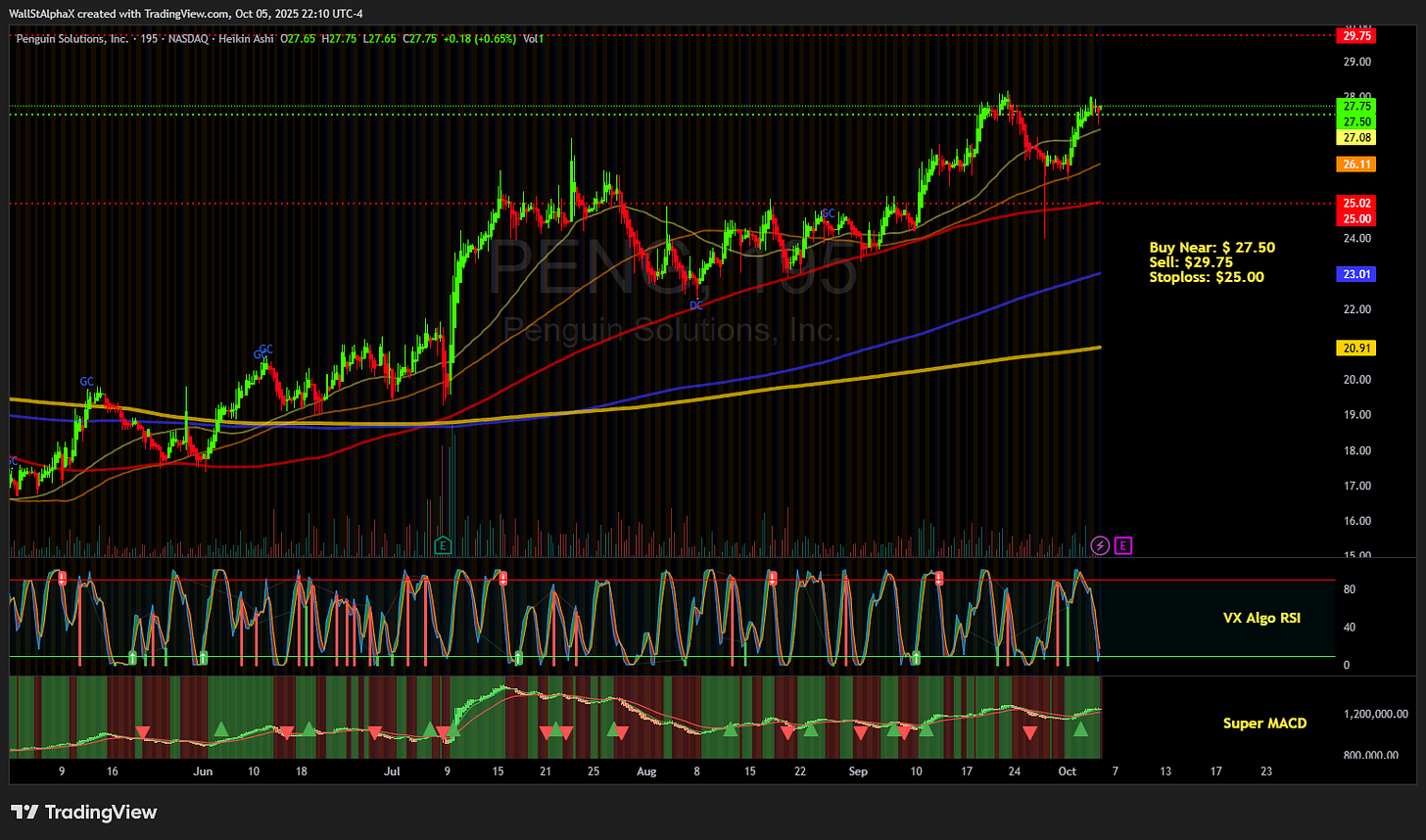
Task: Select the yellow 20.91 price label
Action: pos(1356,348)
